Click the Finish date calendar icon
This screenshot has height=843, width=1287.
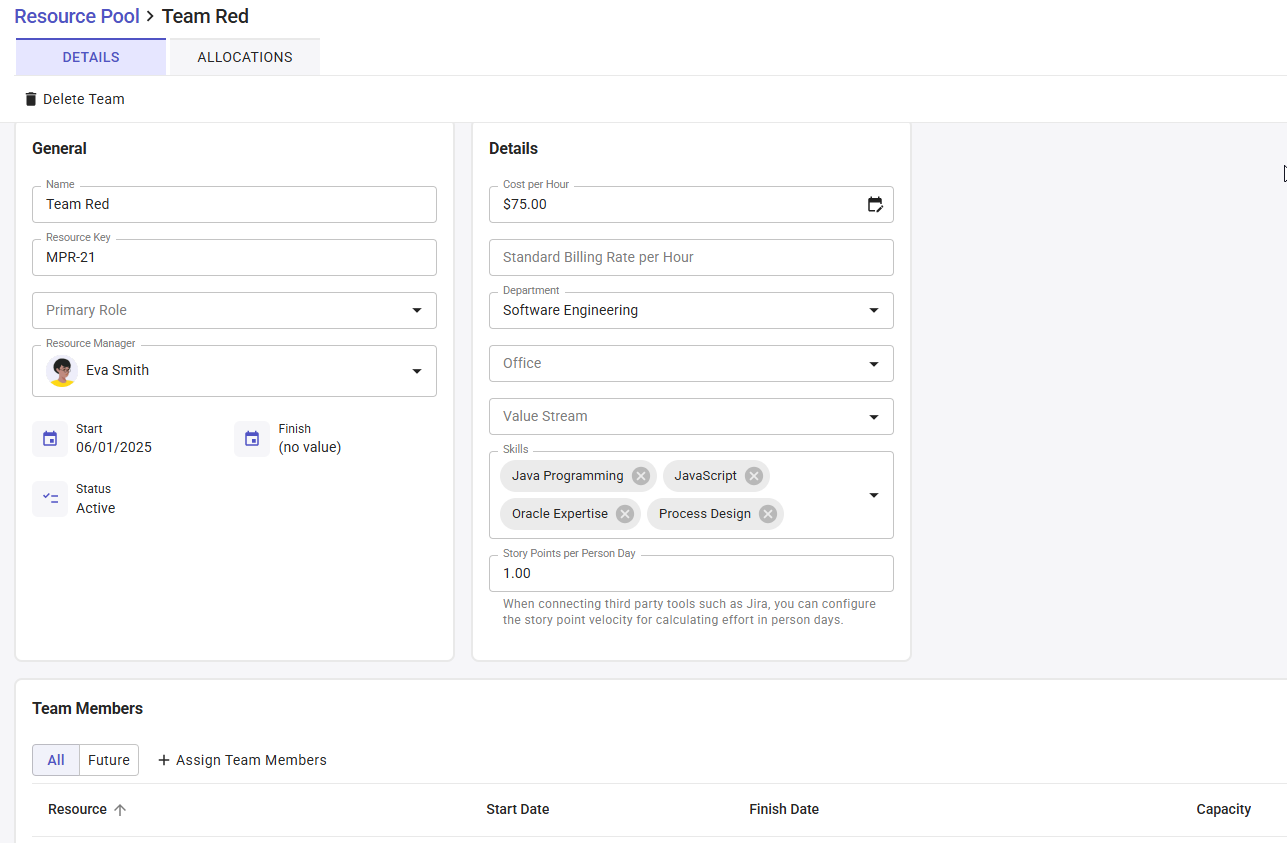pos(252,438)
